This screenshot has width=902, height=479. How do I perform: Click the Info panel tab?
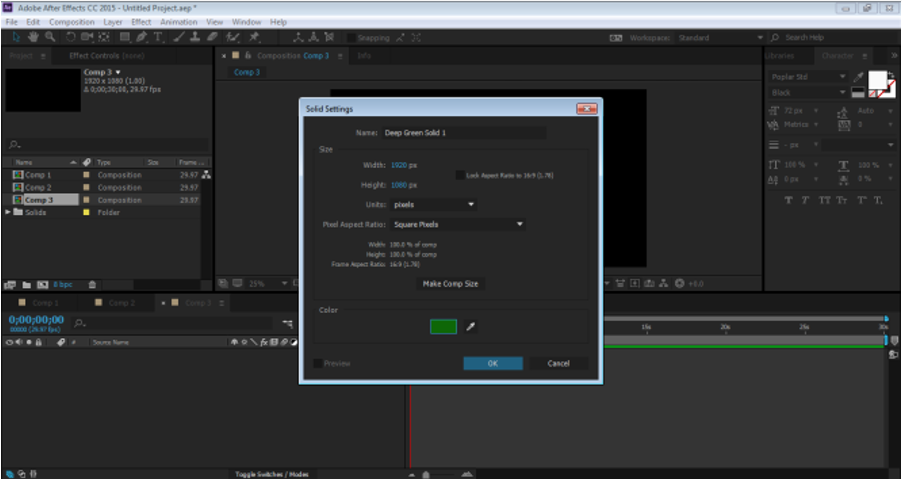[364, 56]
